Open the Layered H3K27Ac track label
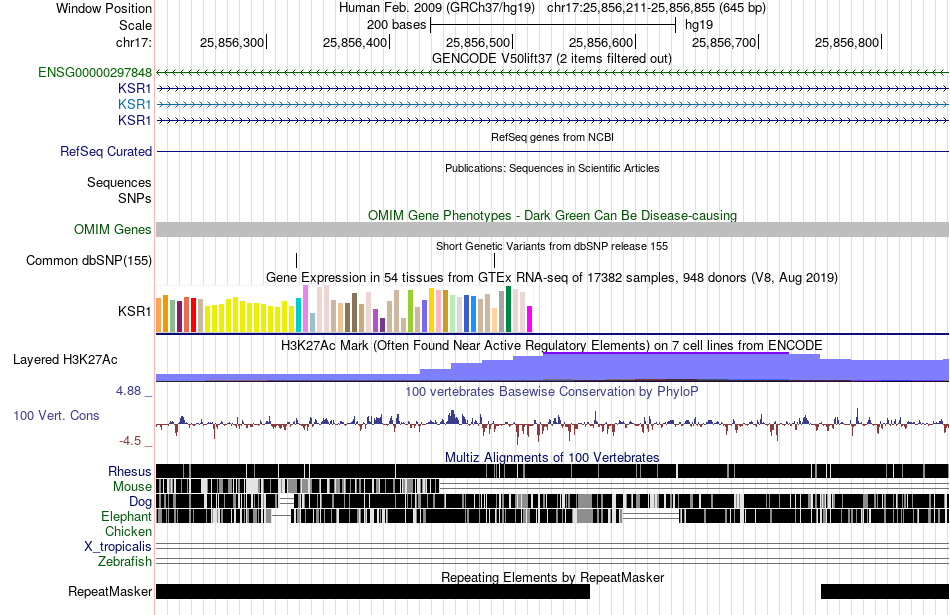950x615 pixels. click(65, 360)
